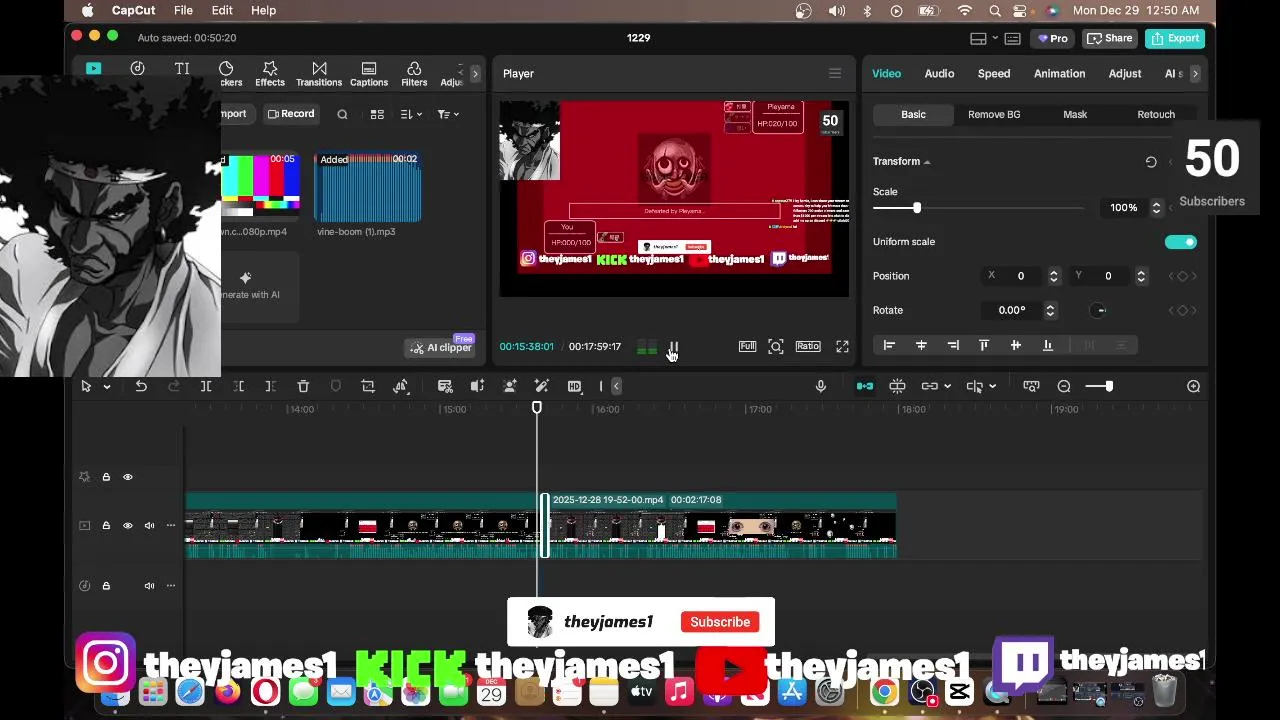Align clip to top edge

tap(984, 345)
